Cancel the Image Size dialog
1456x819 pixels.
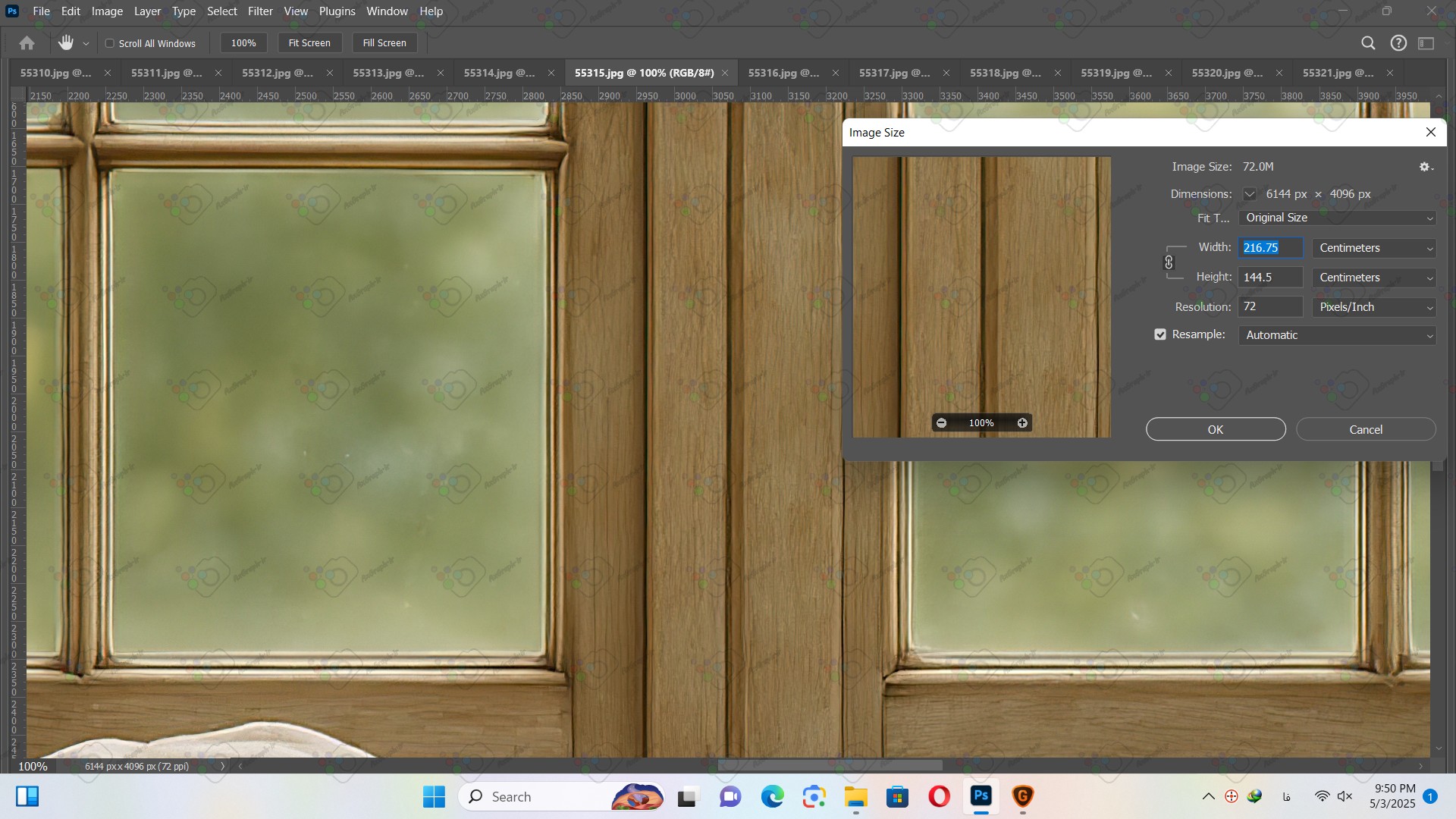(1366, 429)
